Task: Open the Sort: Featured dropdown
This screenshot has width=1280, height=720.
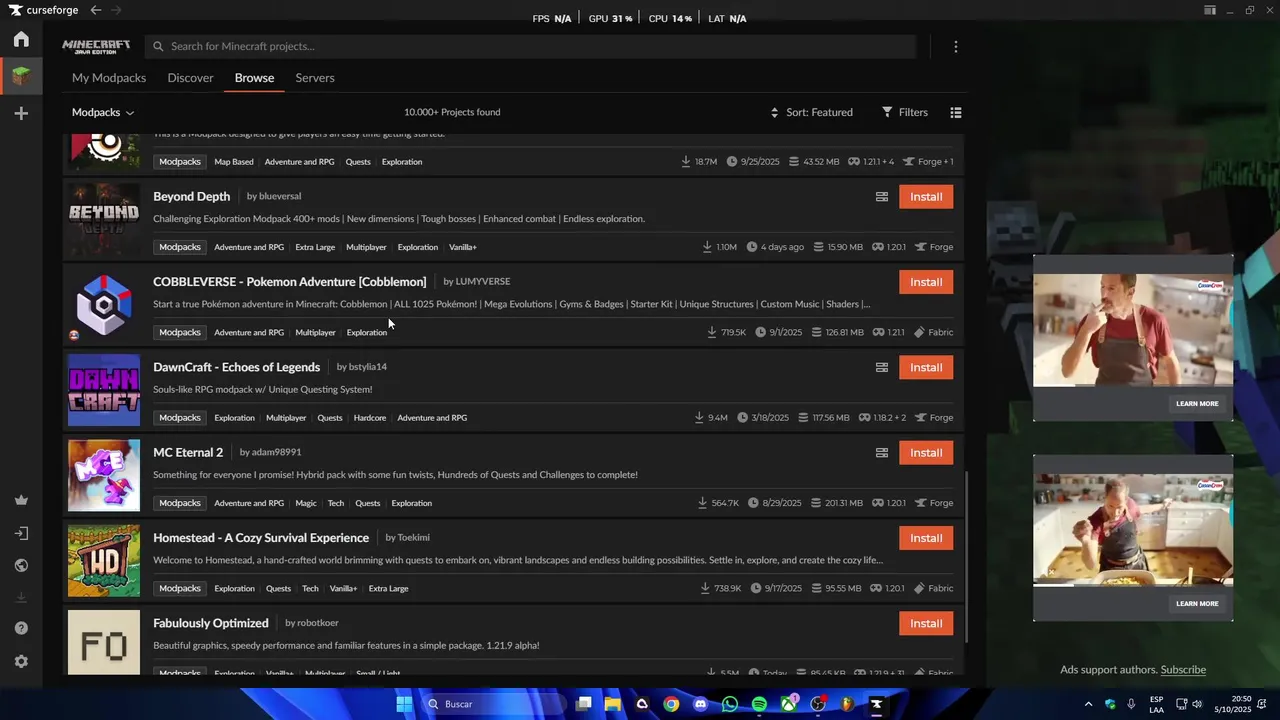Action: click(811, 112)
